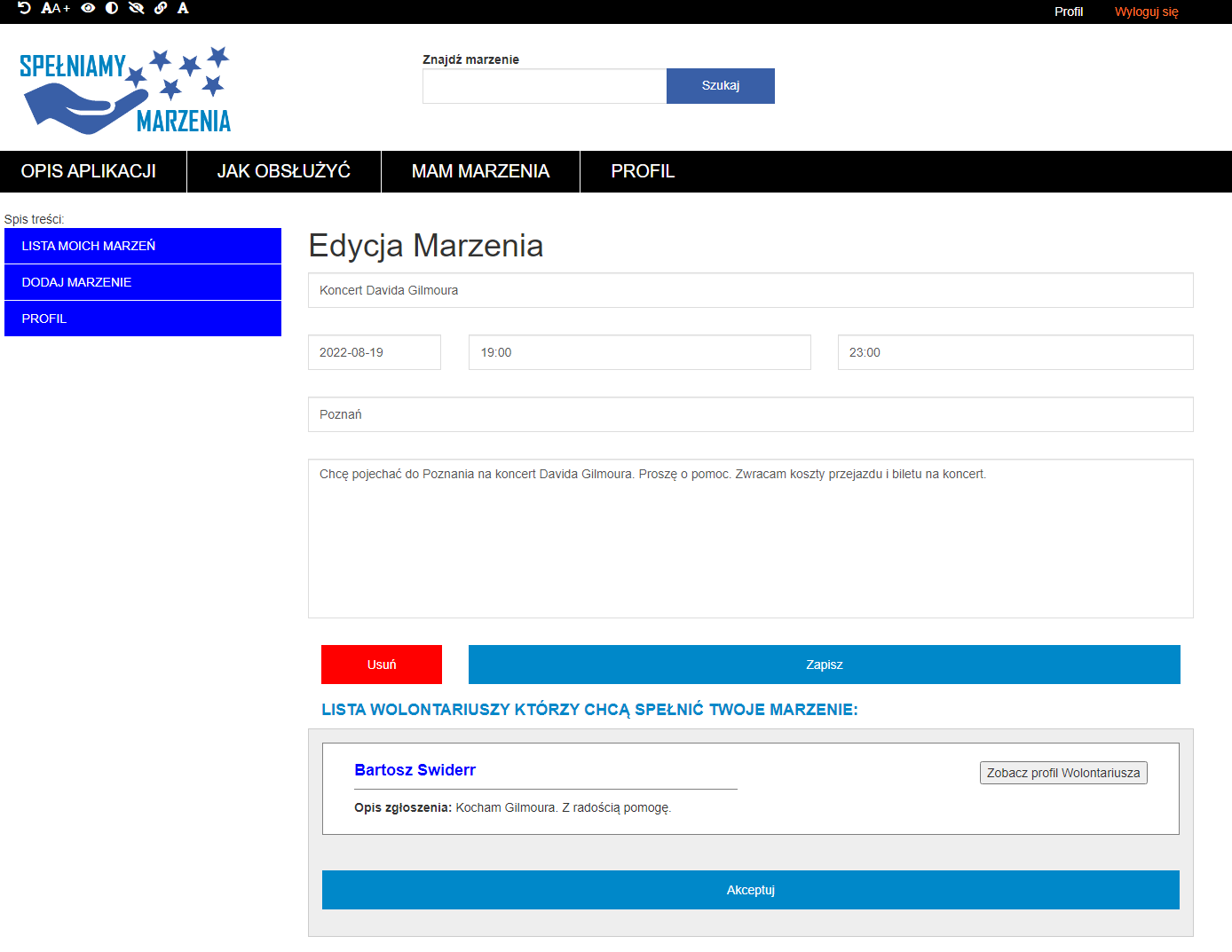The height and width of the screenshot is (952, 1232).
Task: Click the eye accessibility icon
Action: (x=88, y=8)
